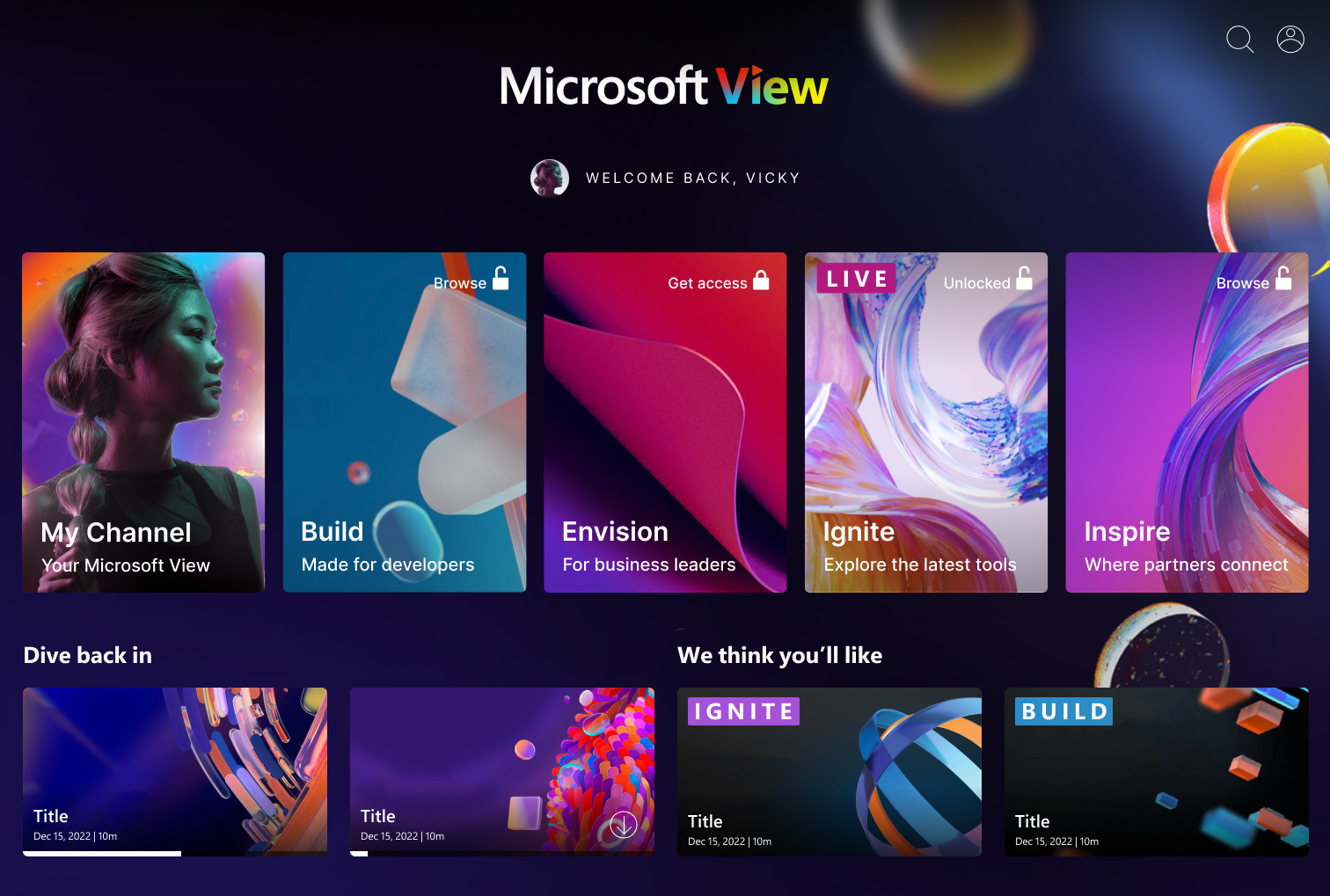Click the LIVE badge on Ignite
The image size is (1330, 896).
coord(857,279)
